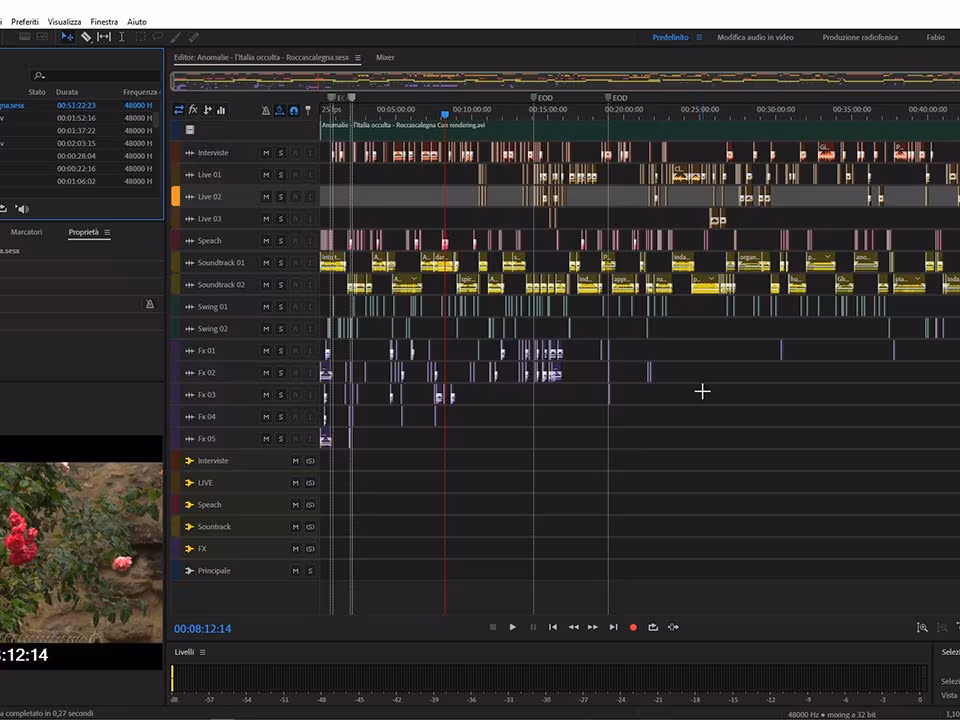Expand the Principale bus track arrow
Image resolution: width=960 pixels, height=720 pixels.
tap(189, 570)
